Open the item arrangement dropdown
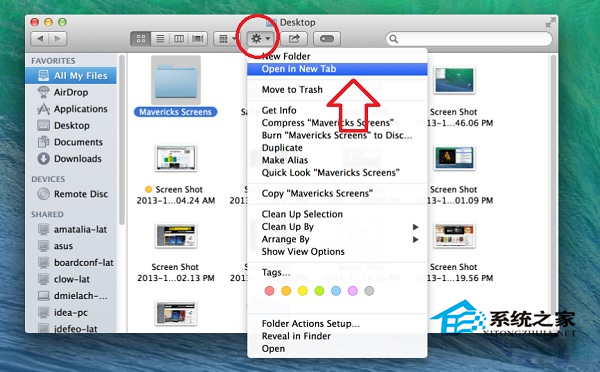Image resolution: width=600 pixels, height=372 pixels. coord(227,39)
